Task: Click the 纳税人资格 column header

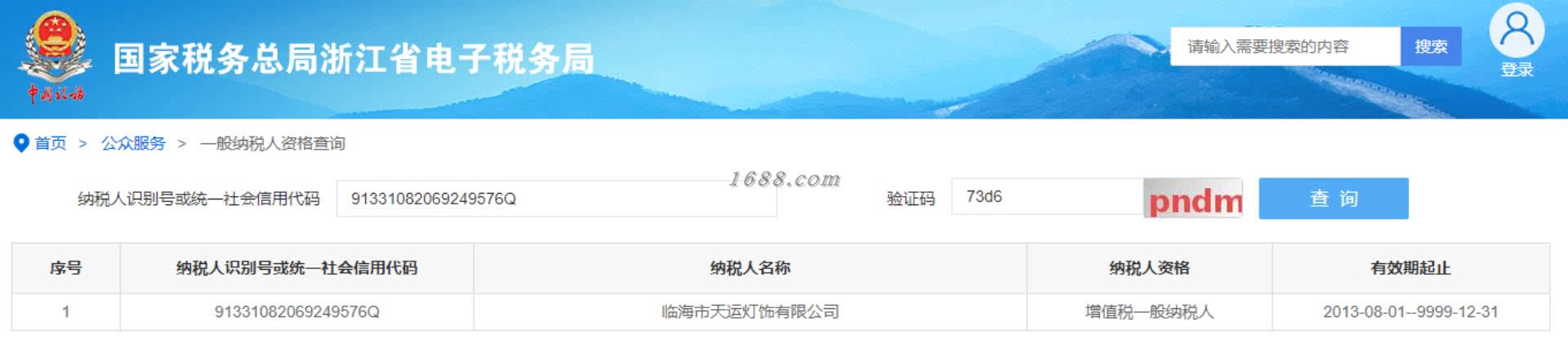Action: point(1149,268)
